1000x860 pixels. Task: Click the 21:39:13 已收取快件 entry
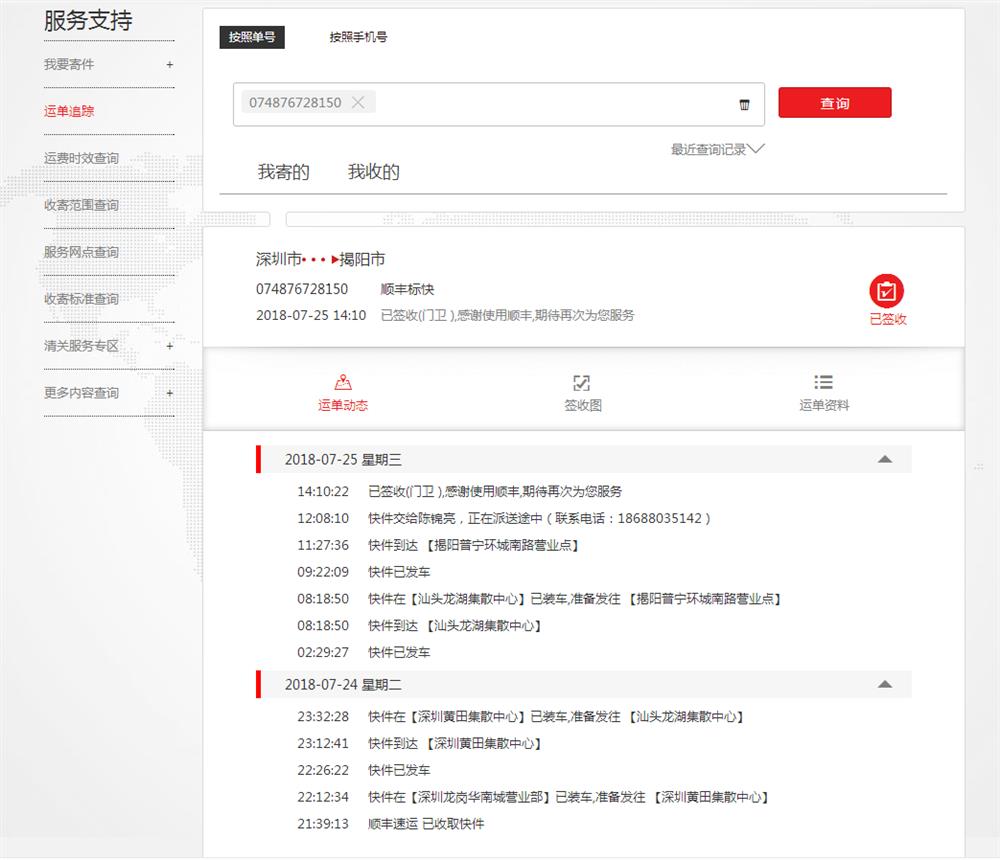coord(390,824)
